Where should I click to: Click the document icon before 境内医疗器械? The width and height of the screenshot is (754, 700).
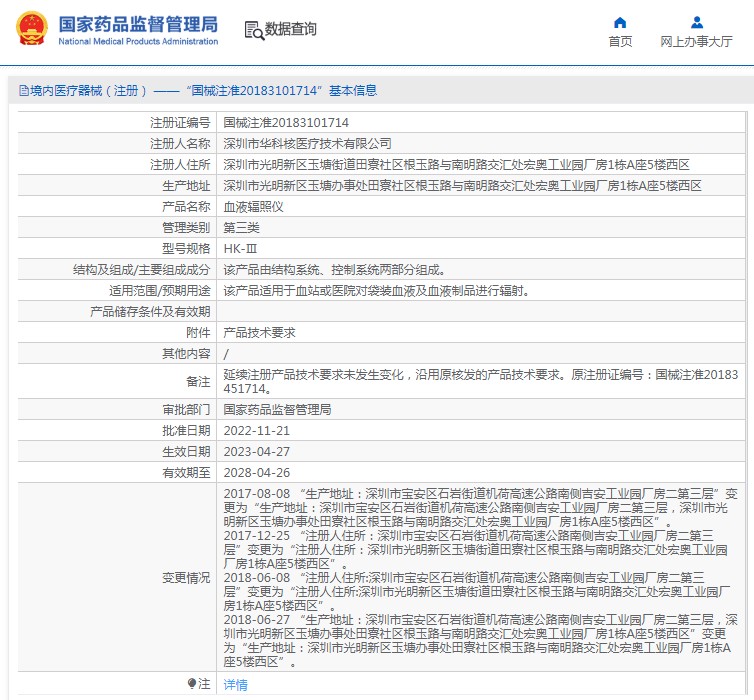22,91
